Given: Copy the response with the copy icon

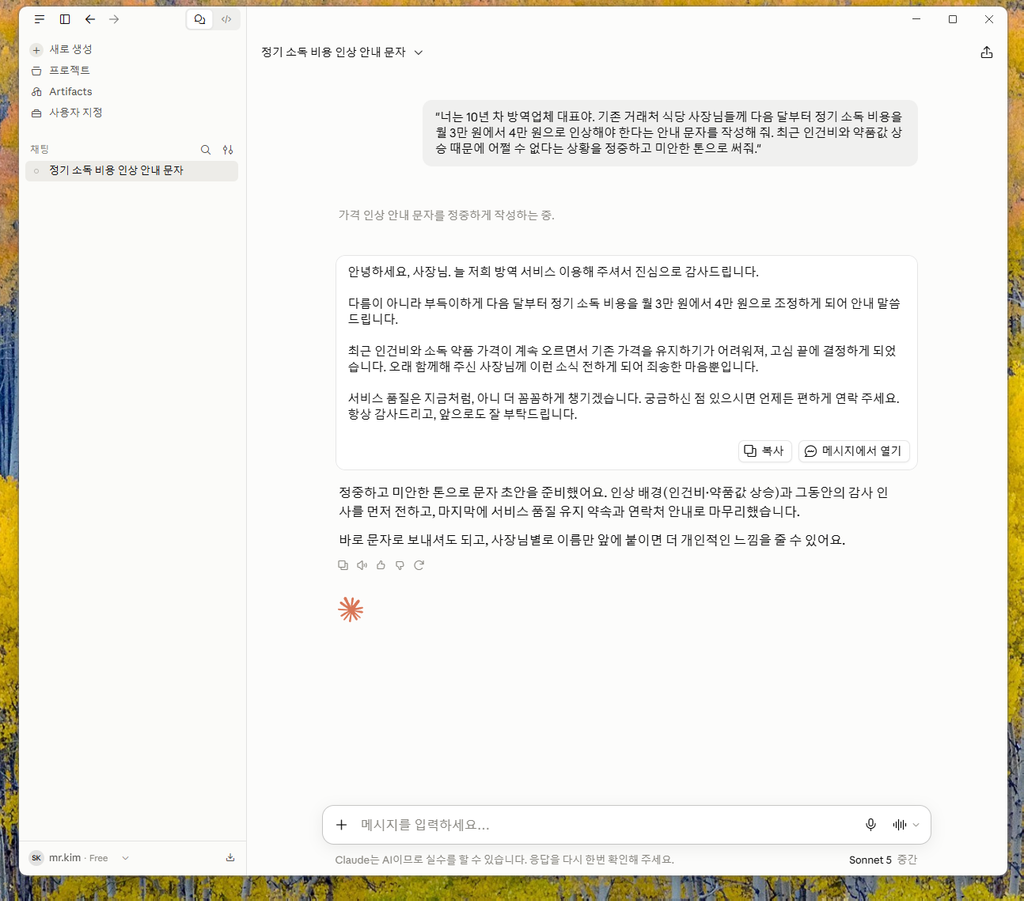Looking at the screenshot, I should 343,565.
